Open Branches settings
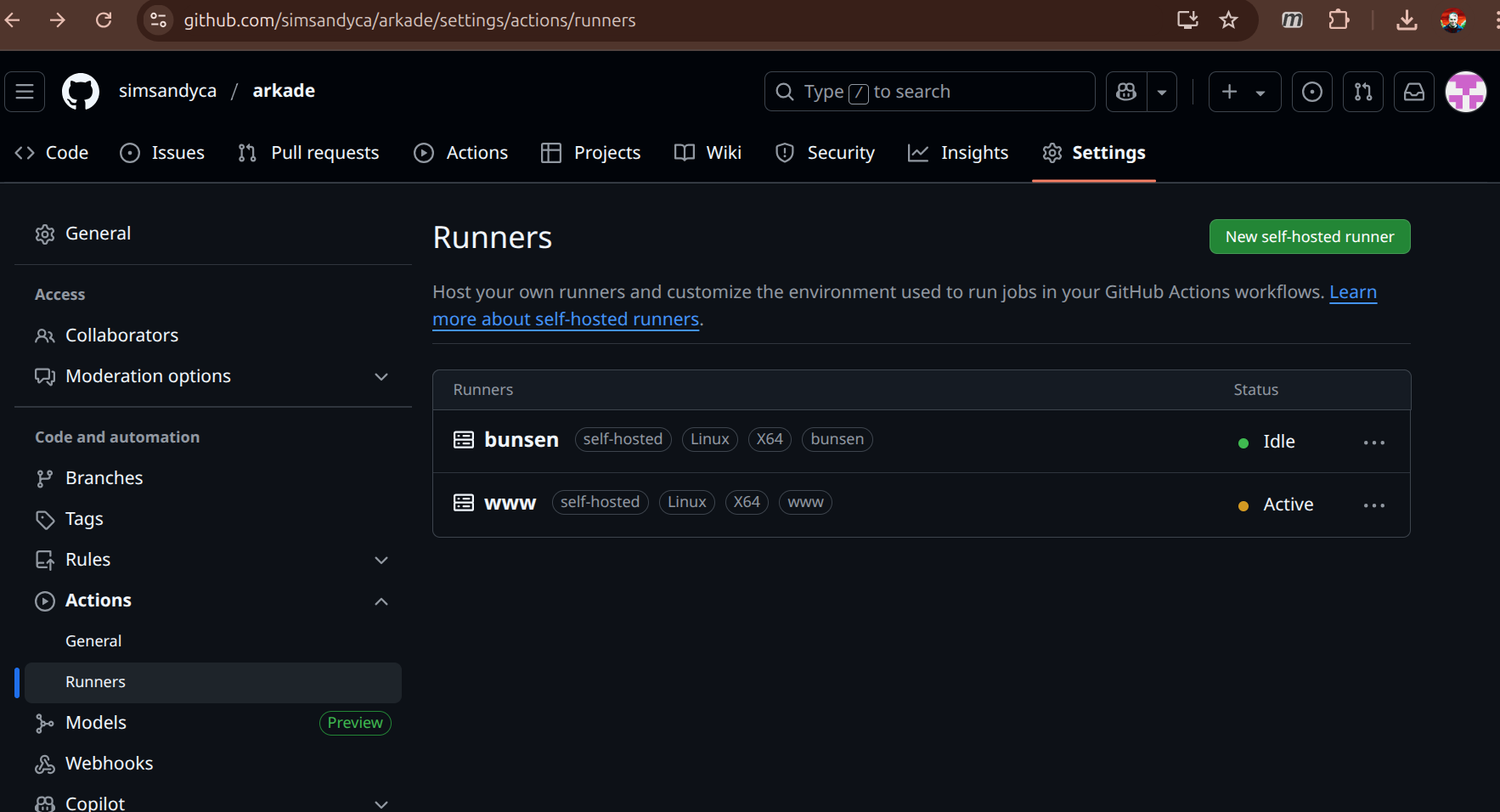1500x812 pixels. pyautogui.click(x=213, y=478)
